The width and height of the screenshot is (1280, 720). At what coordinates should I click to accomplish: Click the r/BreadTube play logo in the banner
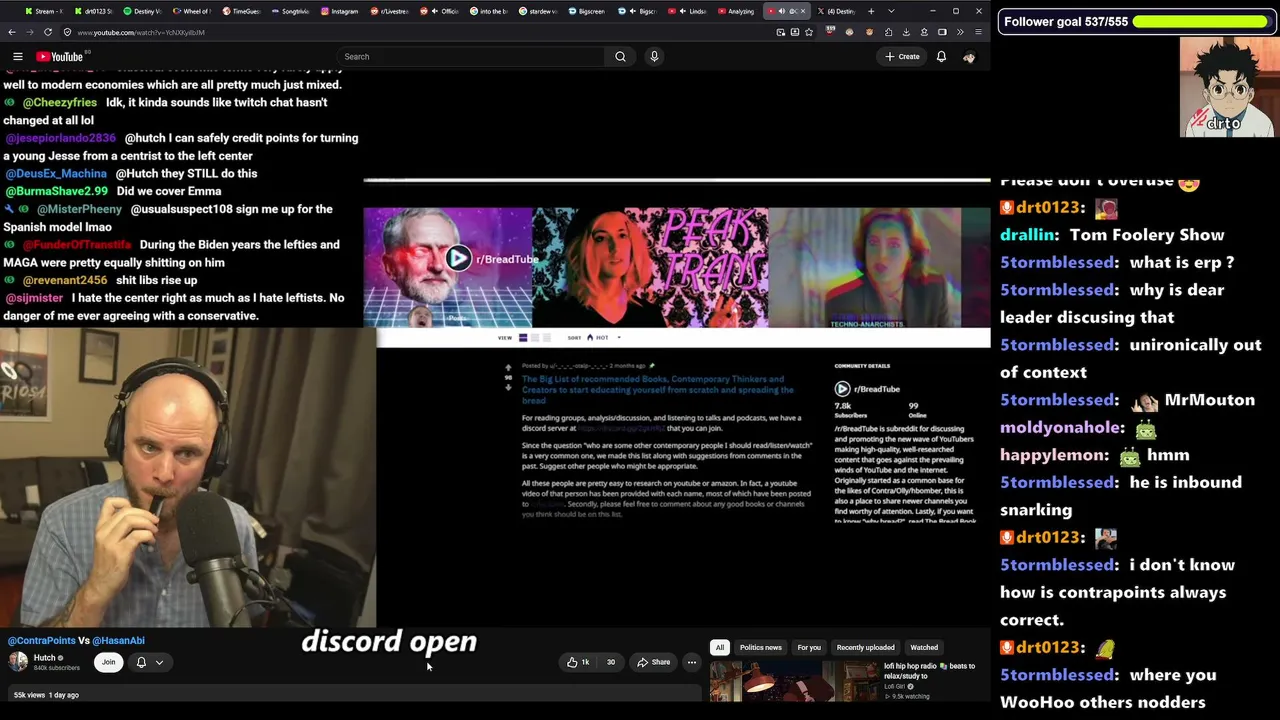pyautogui.click(x=458, y=259)
